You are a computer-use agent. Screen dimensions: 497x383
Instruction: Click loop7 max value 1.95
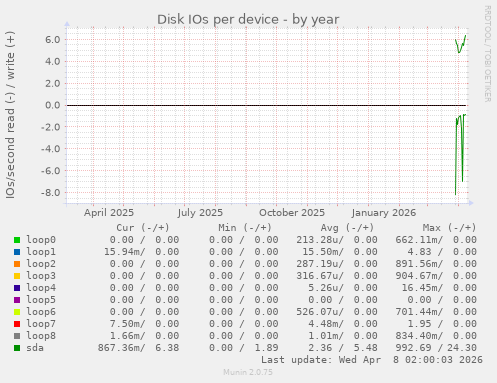[x=419, y=324]
